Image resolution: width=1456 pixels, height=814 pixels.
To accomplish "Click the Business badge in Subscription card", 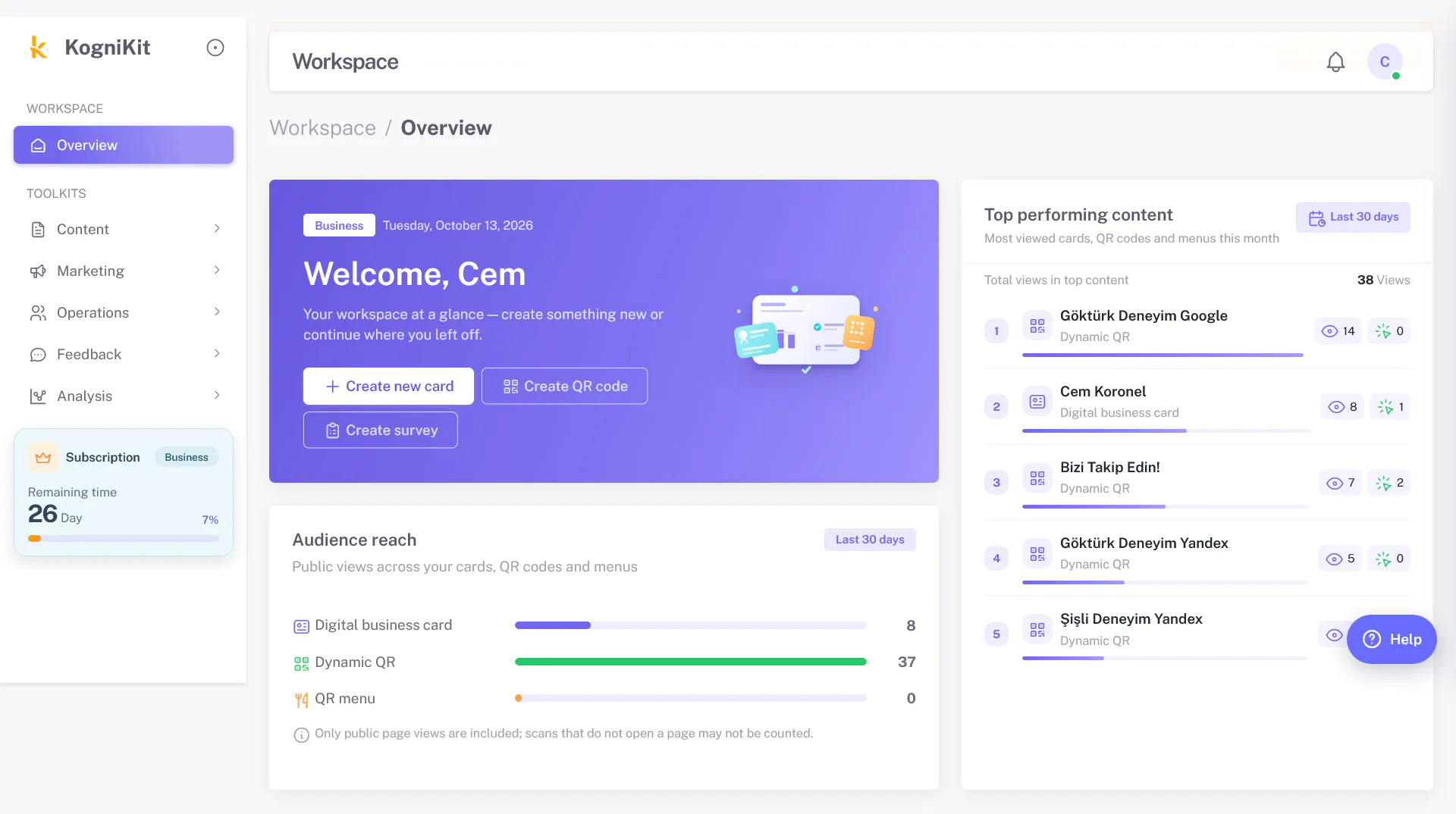I will pos(187,457).
